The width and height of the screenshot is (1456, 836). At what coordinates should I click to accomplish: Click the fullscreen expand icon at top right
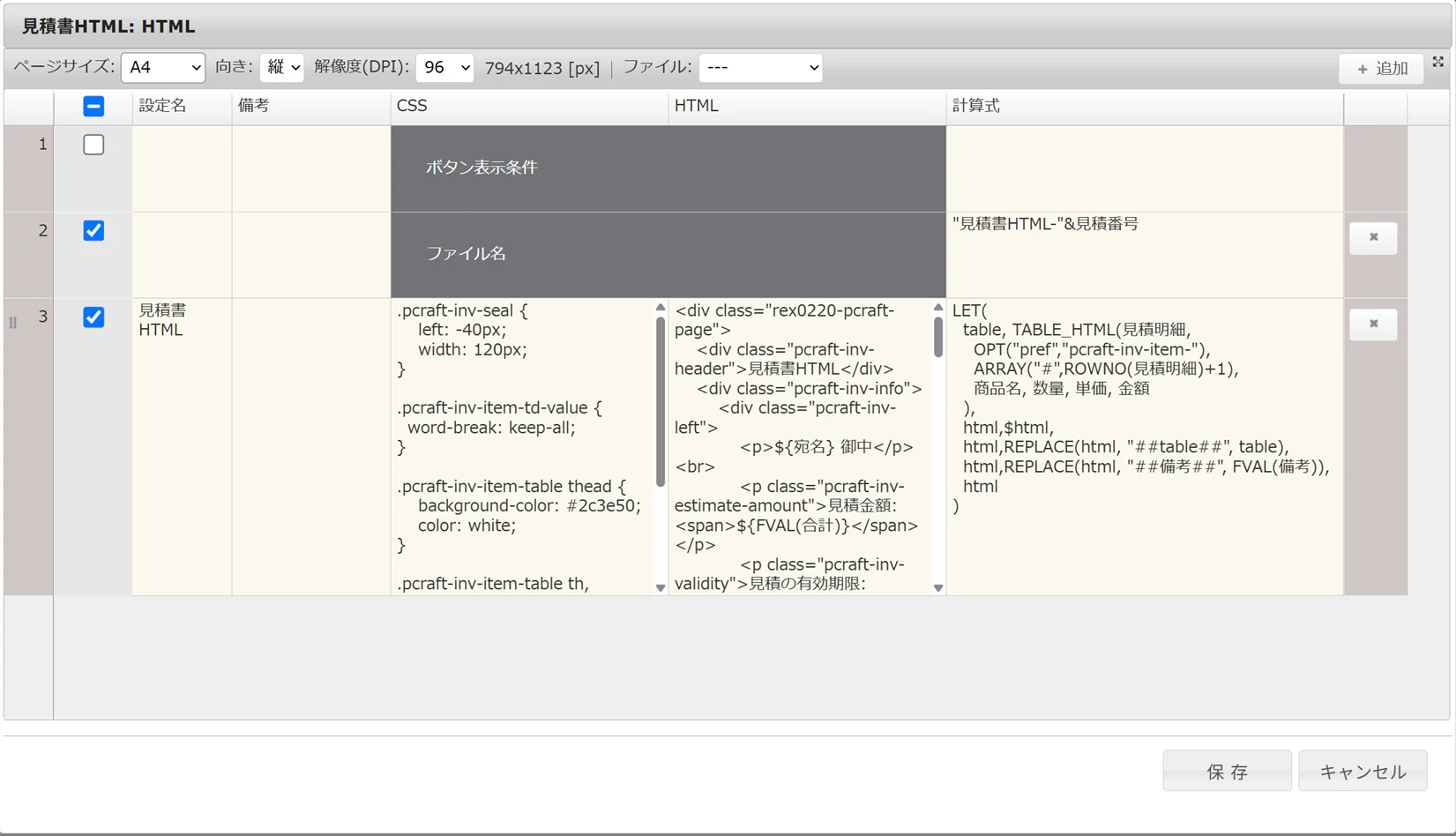click(1437, 62)
